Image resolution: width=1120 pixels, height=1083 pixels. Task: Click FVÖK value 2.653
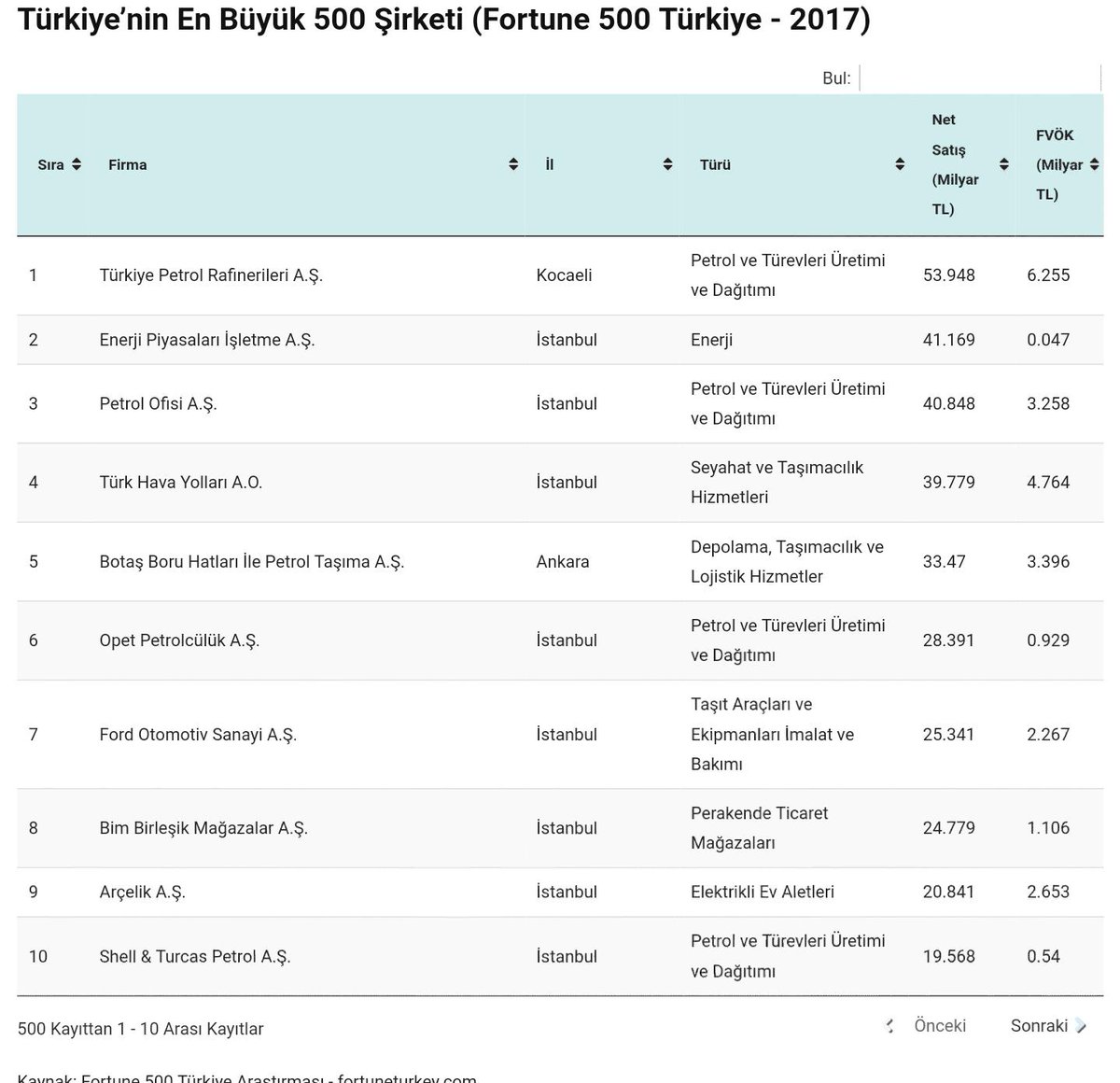click(1048, 893)
